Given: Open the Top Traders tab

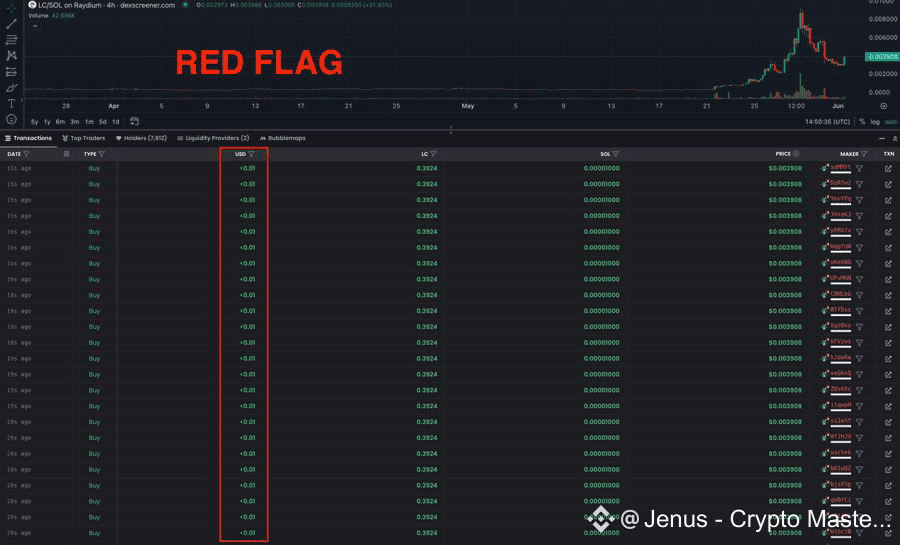Looking at the screenshot, I should (x=84, y=138).
